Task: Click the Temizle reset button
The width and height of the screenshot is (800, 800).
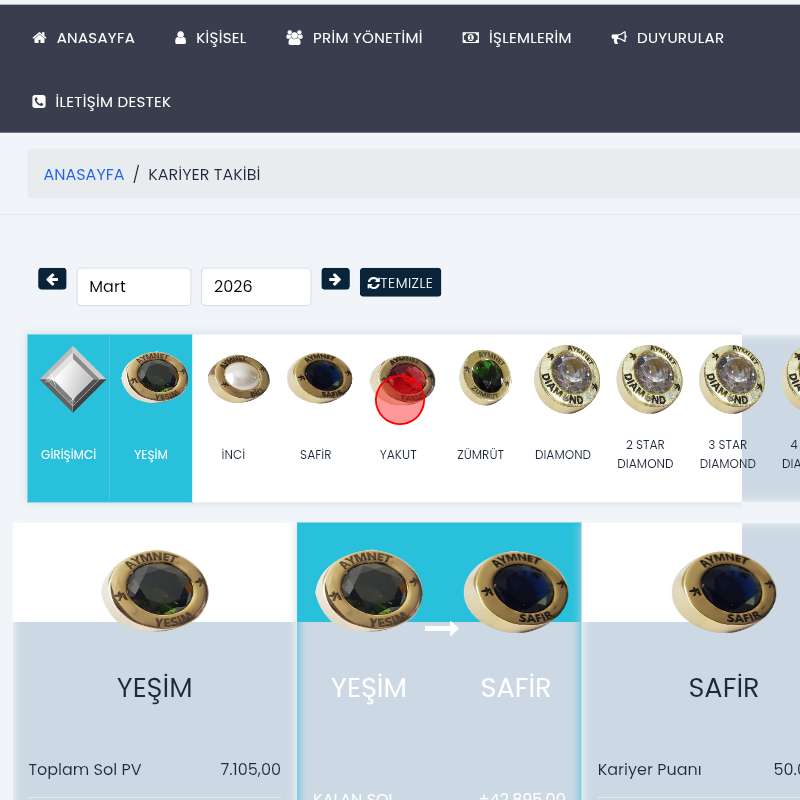Action: (x=401, y=282)
